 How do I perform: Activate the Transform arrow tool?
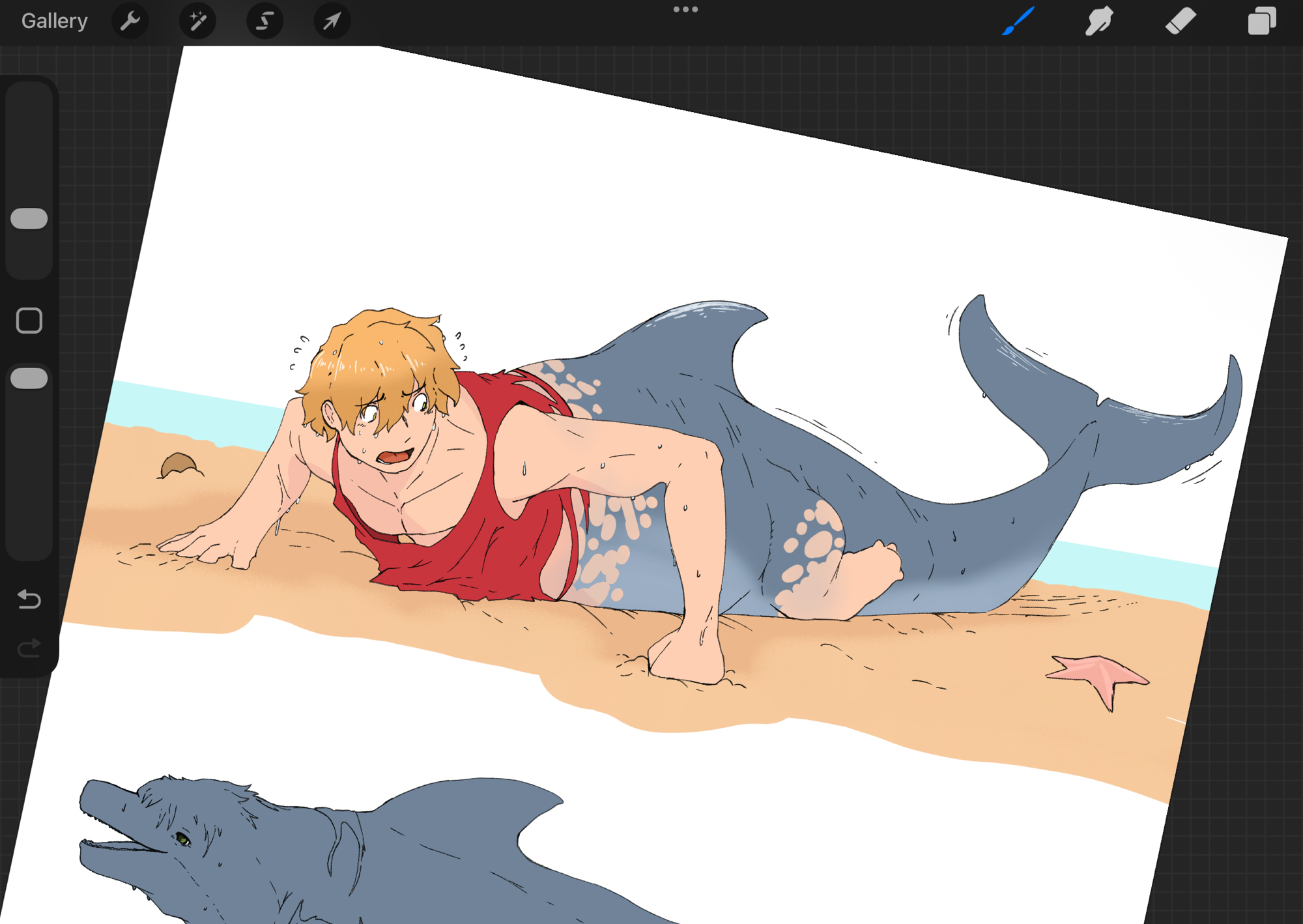click(332, 21)
